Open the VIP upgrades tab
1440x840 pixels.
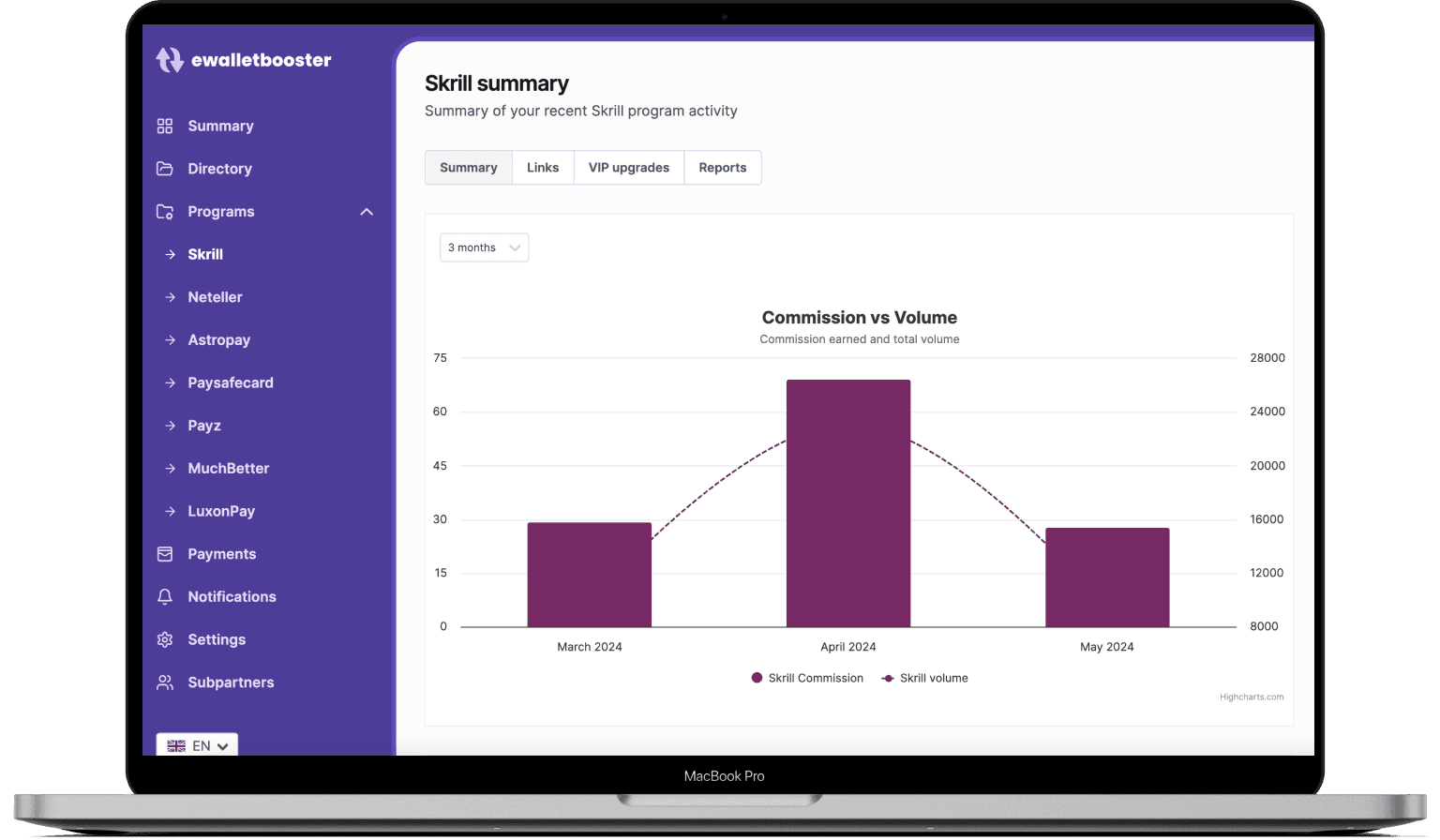629,168
